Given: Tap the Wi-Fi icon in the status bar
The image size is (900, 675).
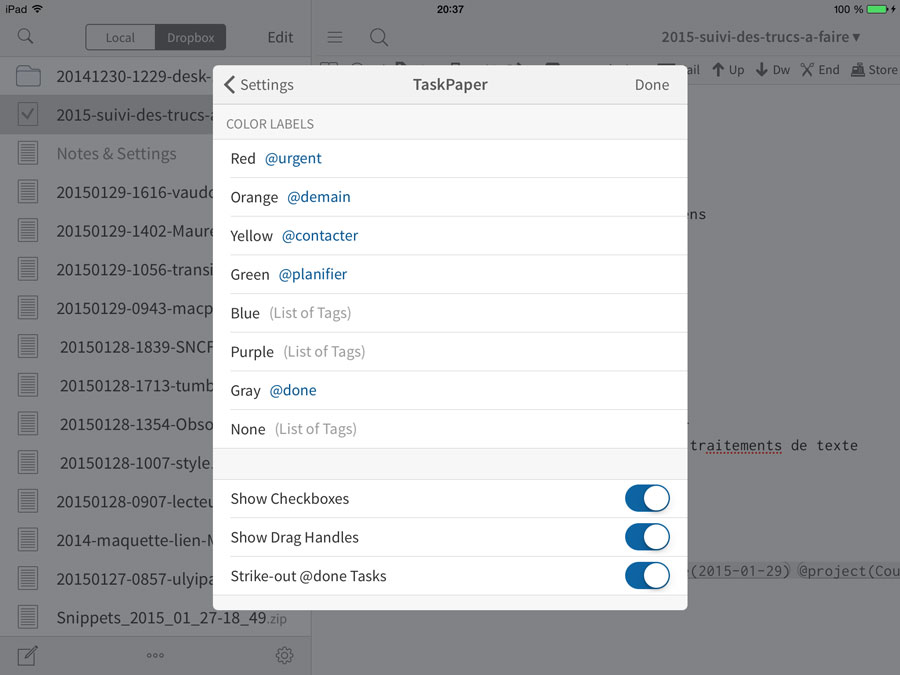Looking at the screenshot, I should pyautogui.click(x=37, y=9).
